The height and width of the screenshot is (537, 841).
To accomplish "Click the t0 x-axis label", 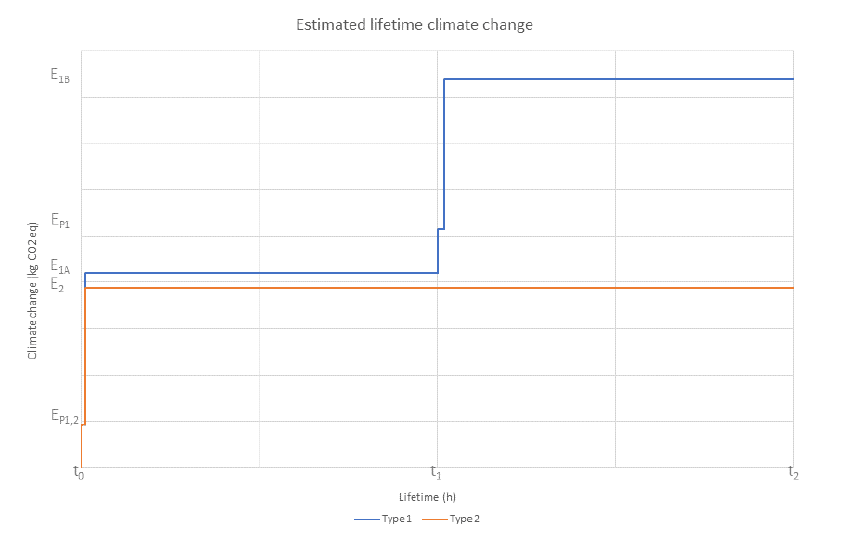I will coord(78,473).
